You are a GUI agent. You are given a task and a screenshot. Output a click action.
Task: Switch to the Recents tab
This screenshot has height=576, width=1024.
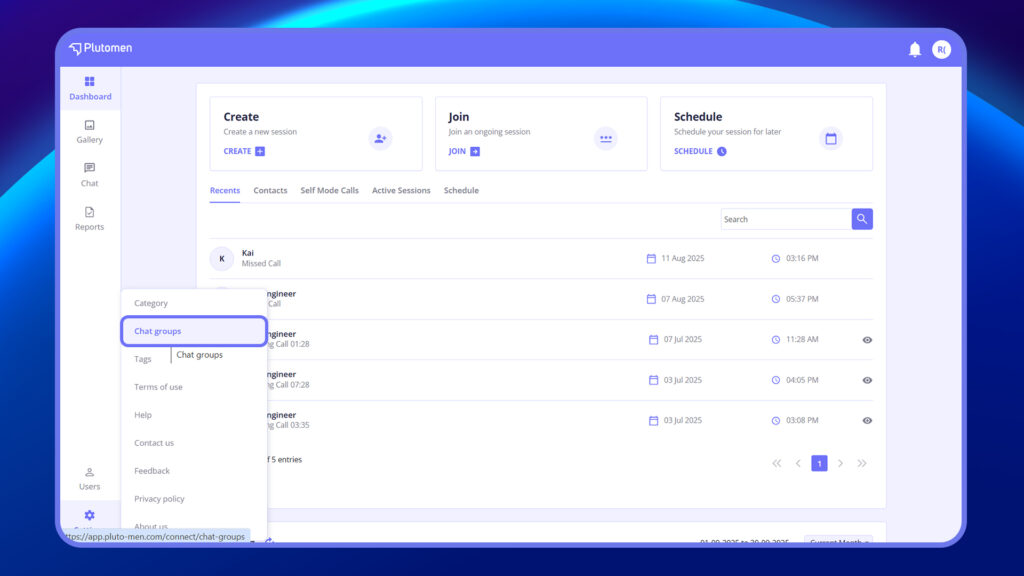225,191
